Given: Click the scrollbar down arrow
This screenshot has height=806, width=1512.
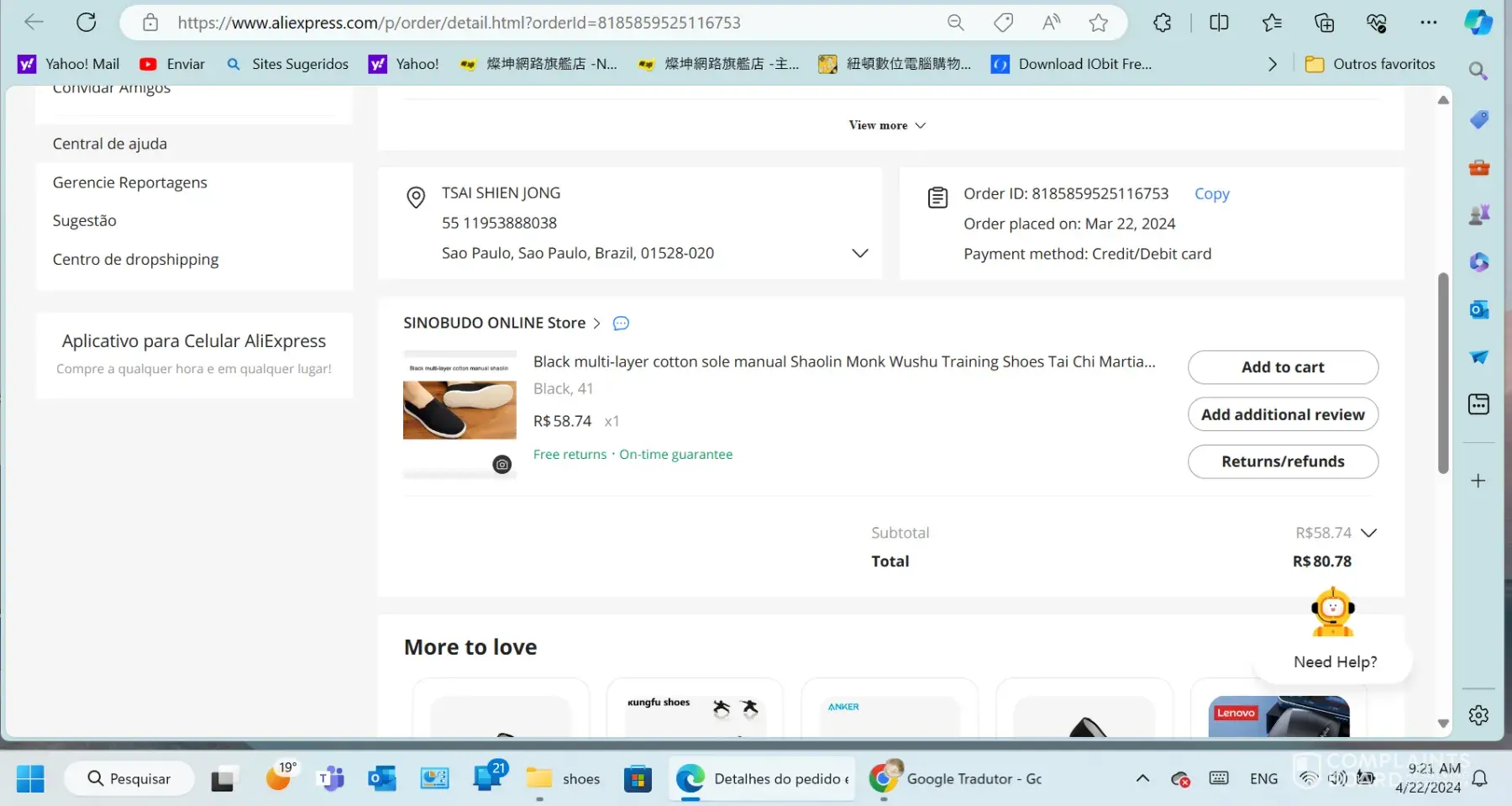Looking at the screenshot, I should coord(1443,724).
